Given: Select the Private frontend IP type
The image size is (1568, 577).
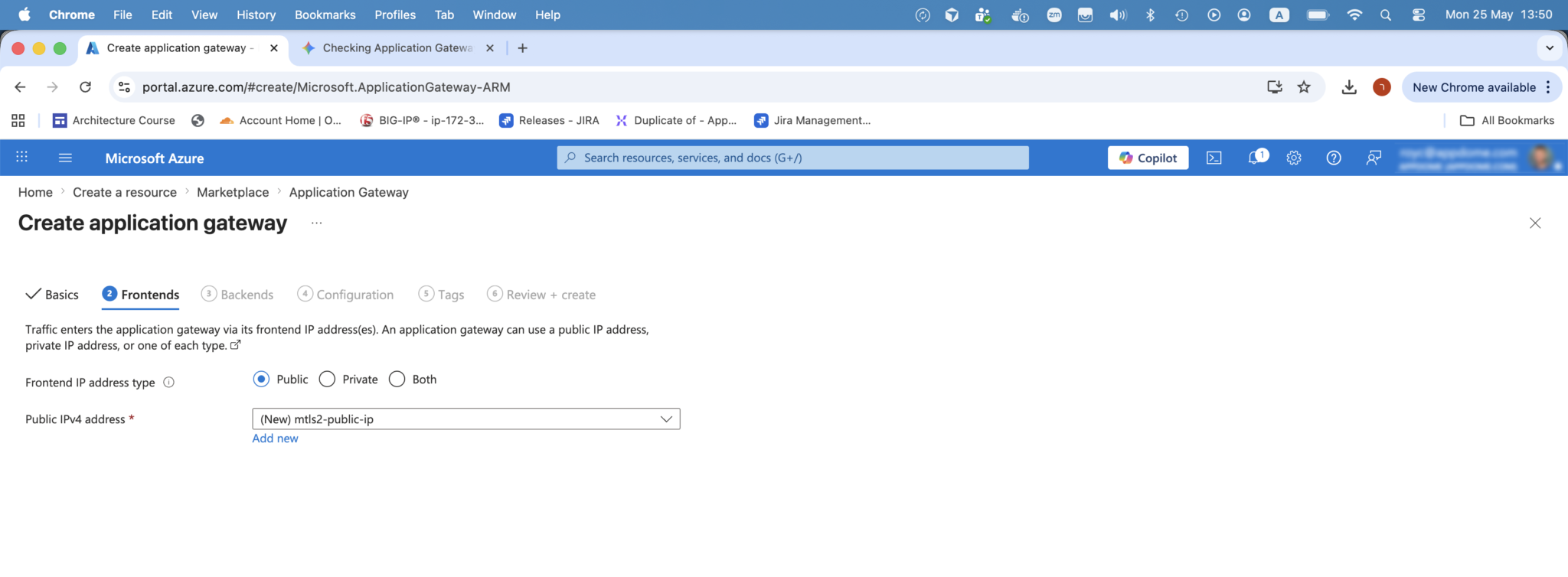Looking at the screenshot, I should click(327, 380).
